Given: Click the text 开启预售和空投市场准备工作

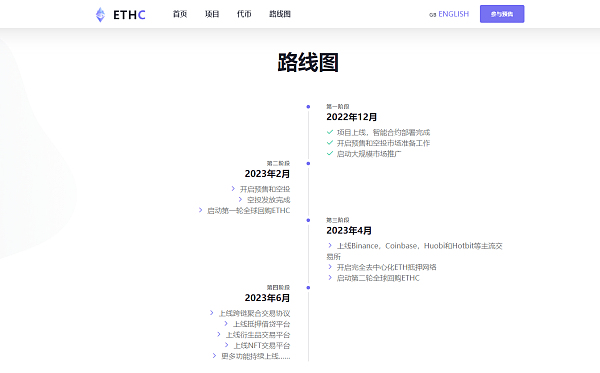Looking at the screenshot, I should (x=383, y=143).
